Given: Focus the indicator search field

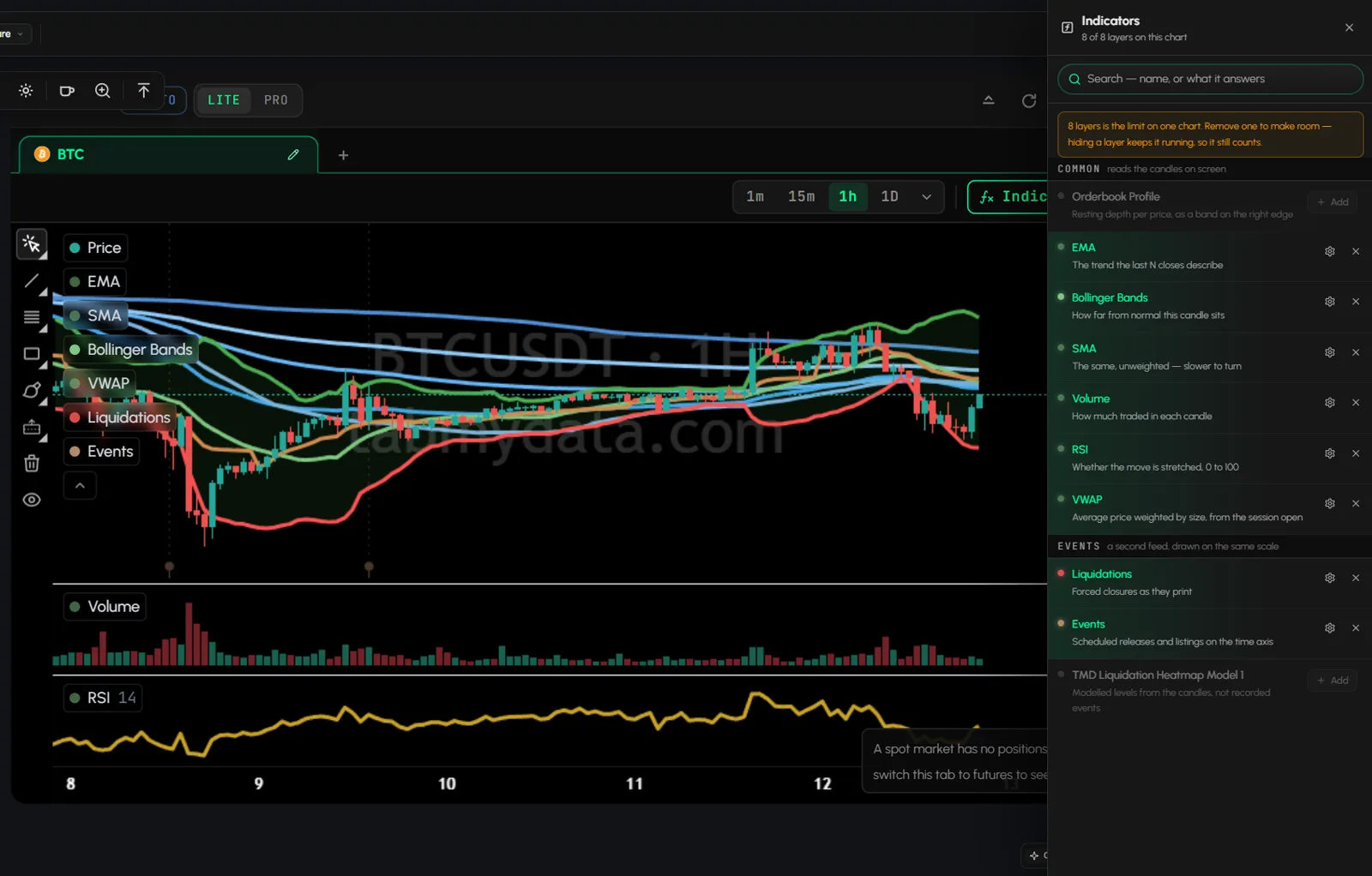Looking at the screenshot, I should tap(1210, 79).
